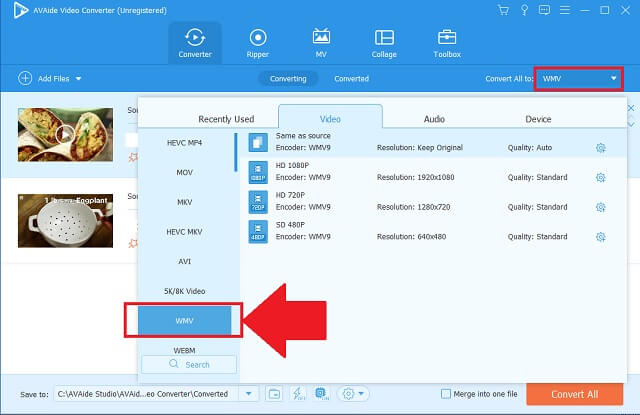Select HEVC MP4 format
Image resolution: width=640 pixels, height=415 pixels.
pyautogui.click(x=184, y=143)
